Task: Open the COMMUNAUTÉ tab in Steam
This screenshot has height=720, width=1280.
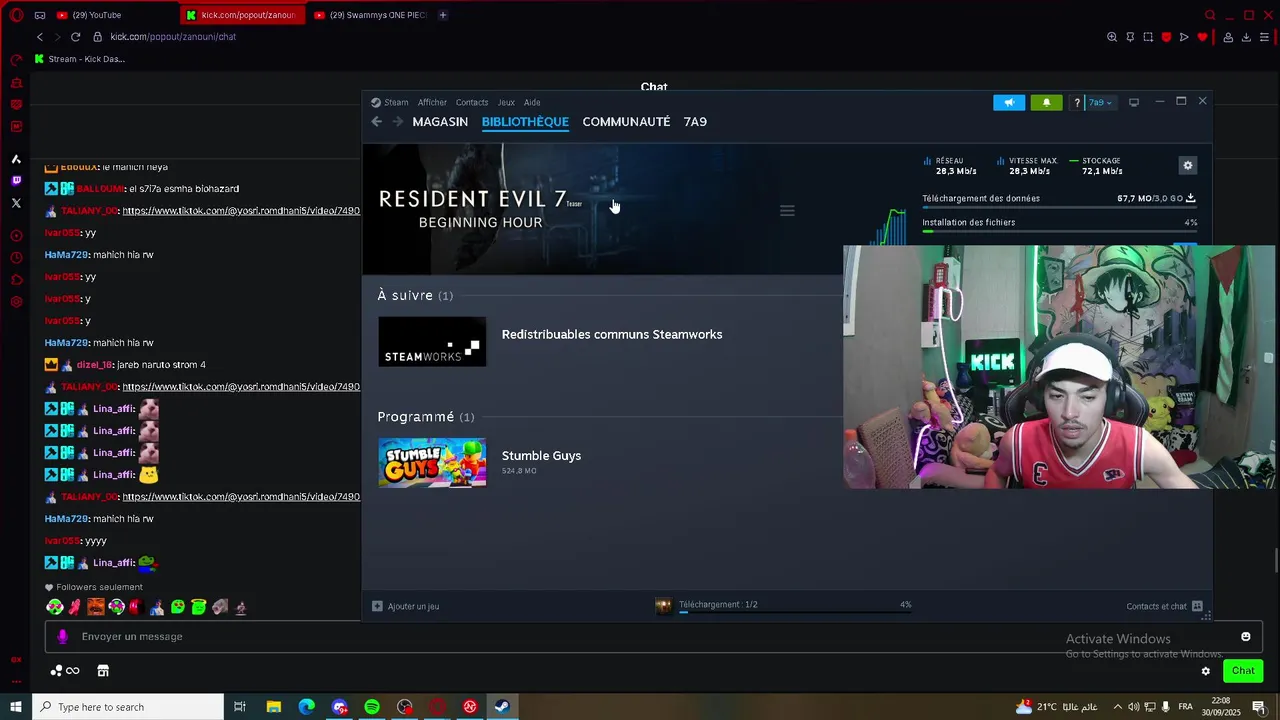Action: tap(626, 122)
